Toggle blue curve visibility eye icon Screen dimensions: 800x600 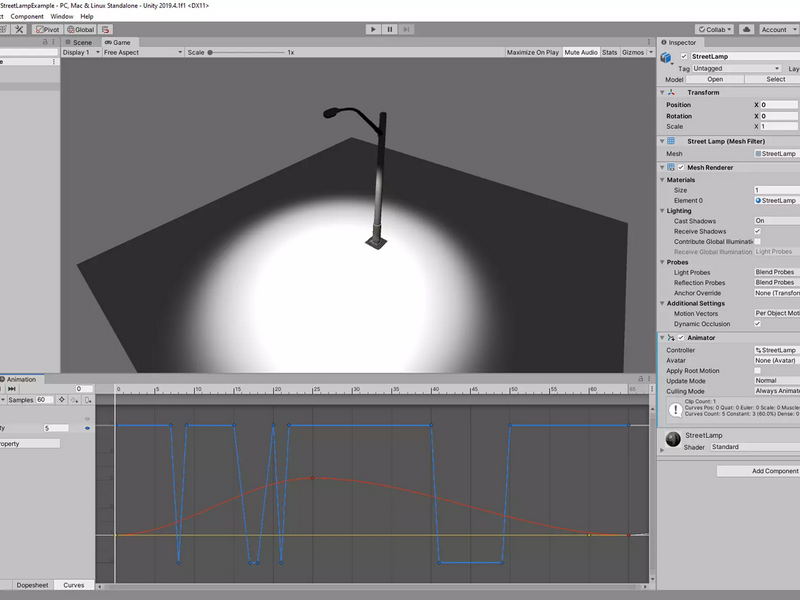coord(87,428)
